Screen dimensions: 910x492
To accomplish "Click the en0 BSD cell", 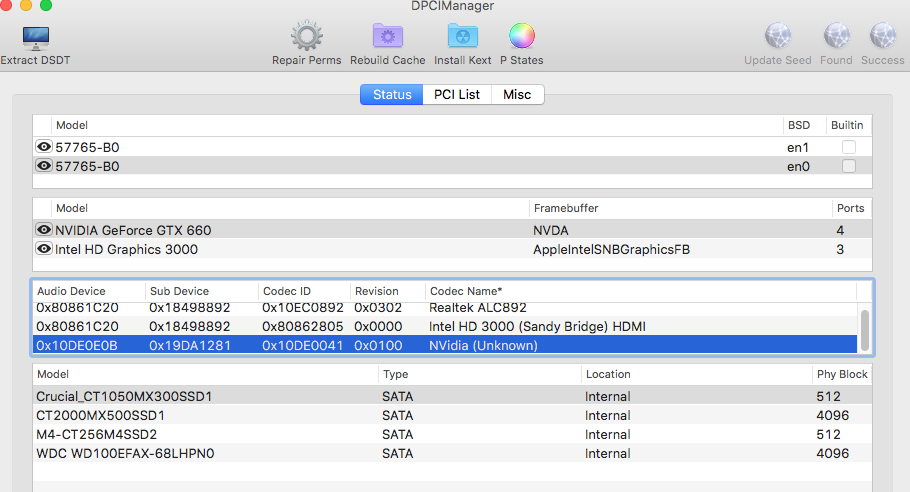I will (798, 167).
